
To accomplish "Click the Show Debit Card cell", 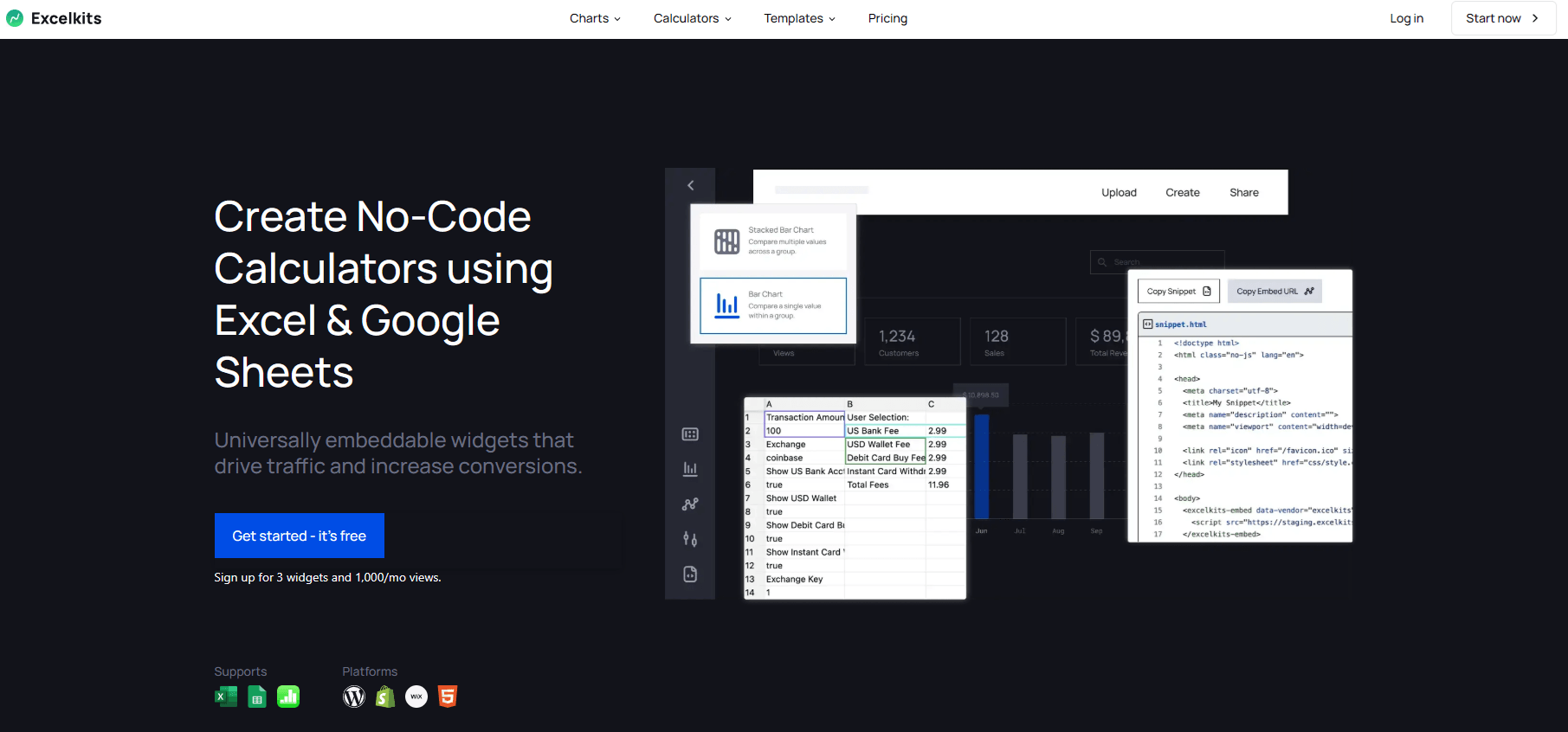I will [x=804, y=525].
